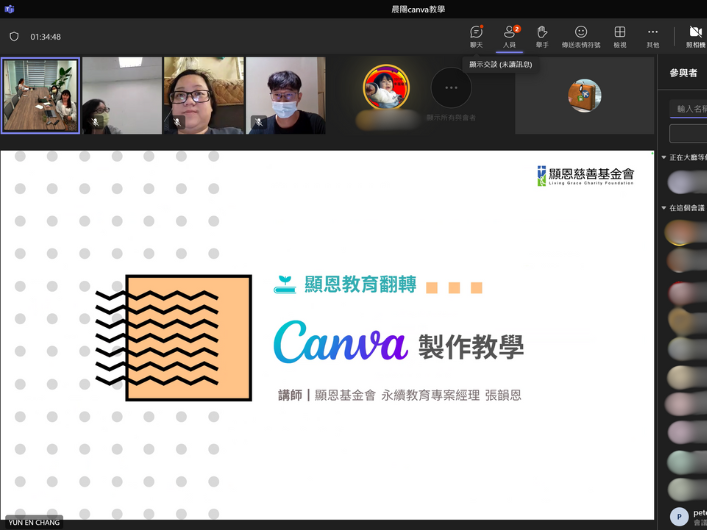The height and width of the screenshot is (530, 707).
Task: Click the meeting timer 01:34:48
Action: tap(46, 37)
